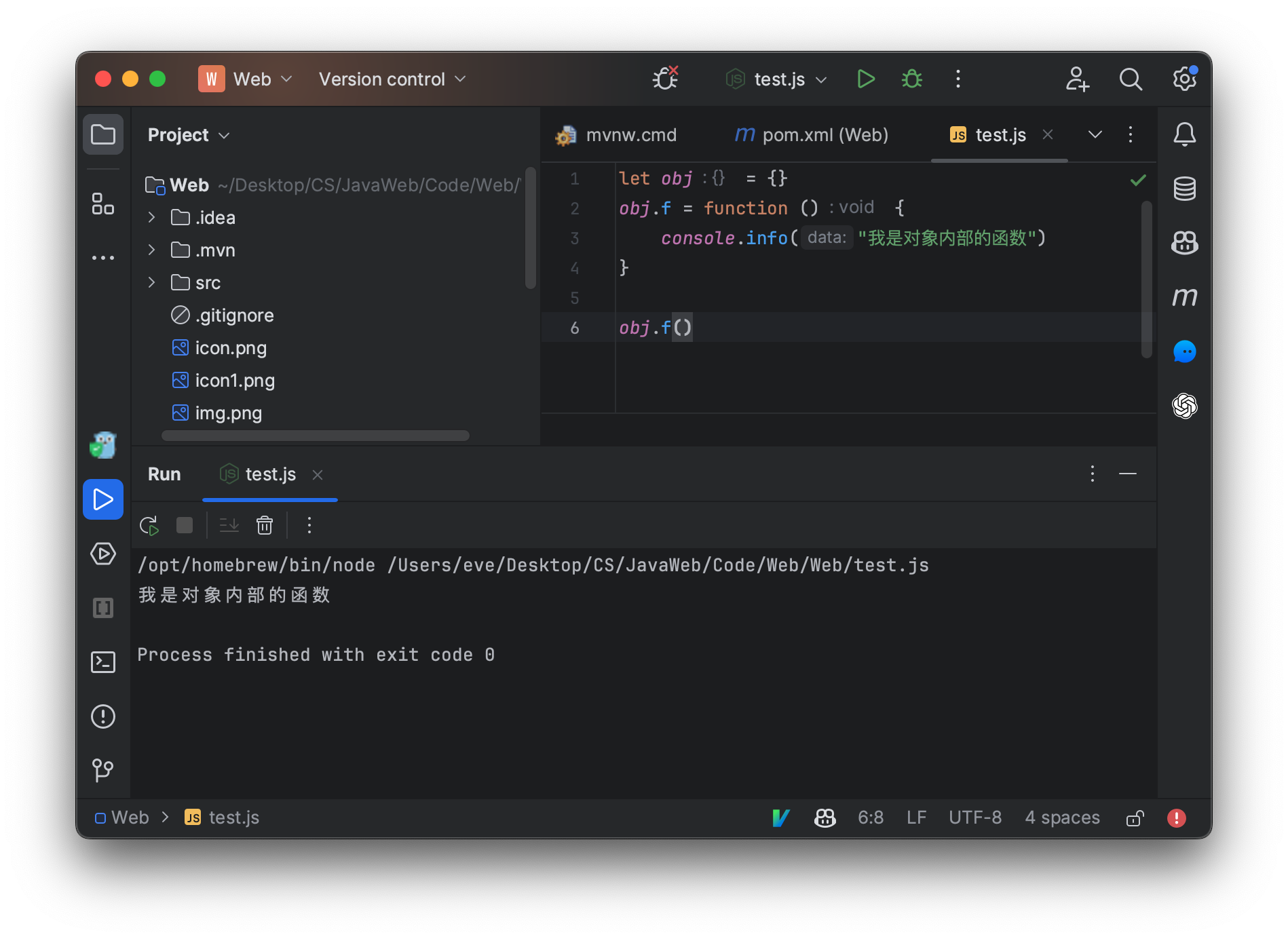Switch to mvnw.cmd editor tab
Viewport: 1288px width, 939px height.
(616, 135)
